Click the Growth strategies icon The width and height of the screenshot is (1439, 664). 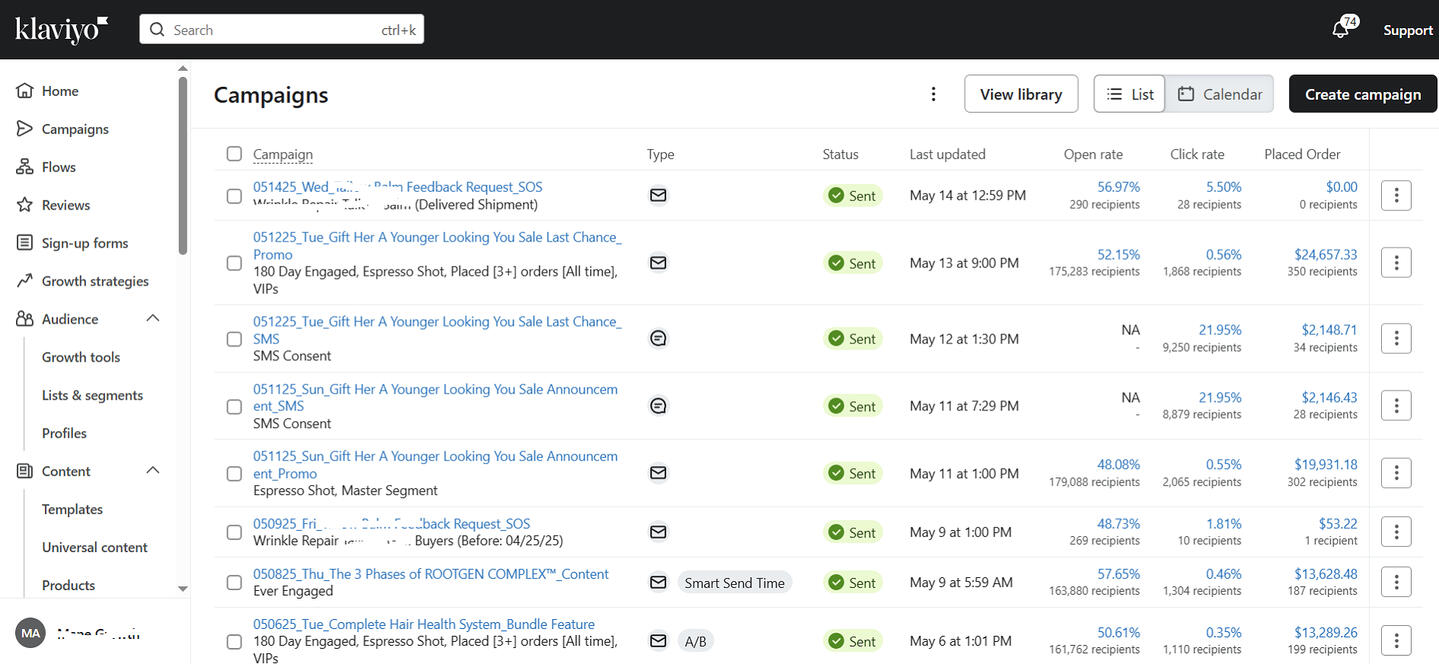coord(25,281)
